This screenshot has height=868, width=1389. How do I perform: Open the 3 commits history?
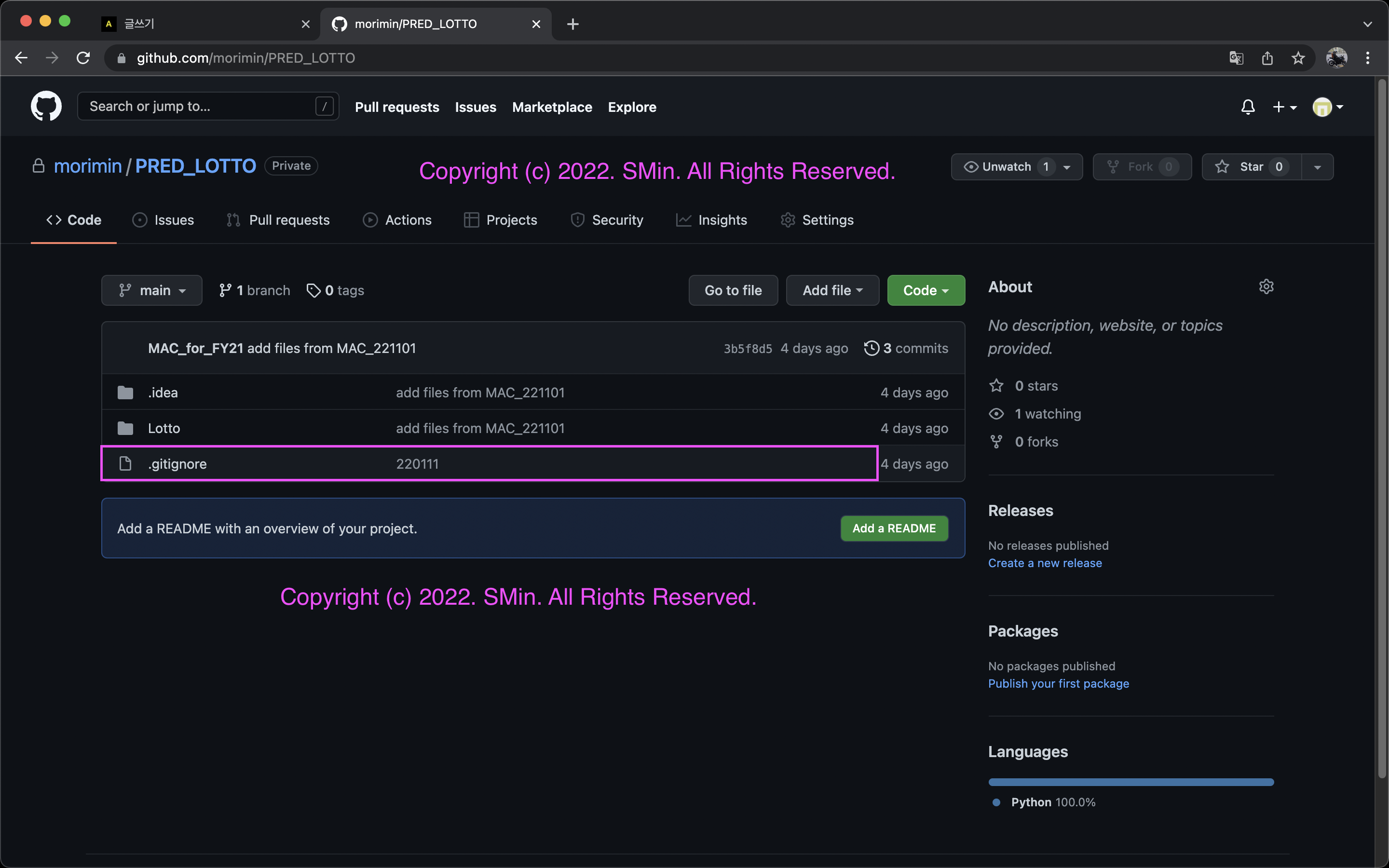tap(906, 348)
